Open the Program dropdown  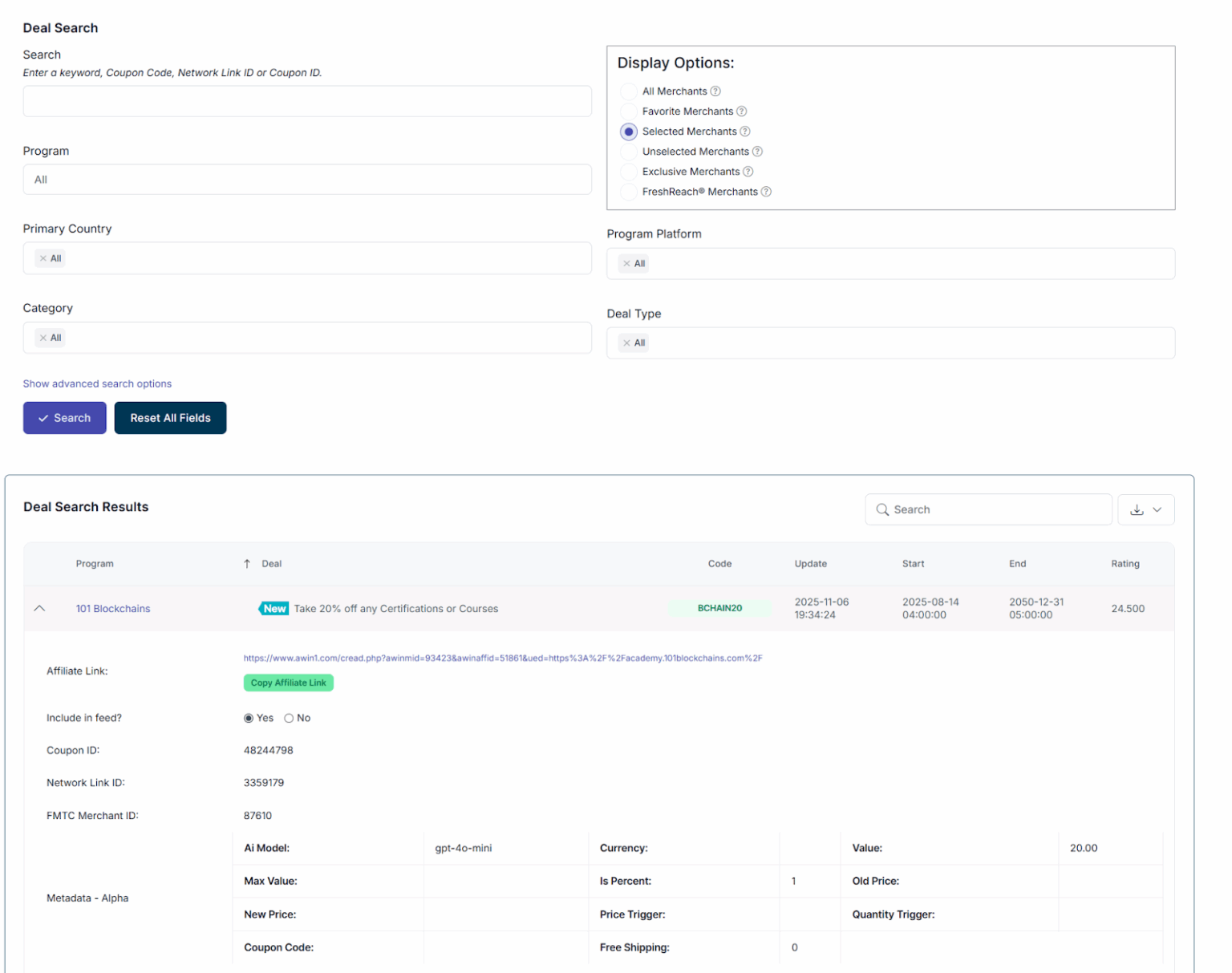point(307,180)
